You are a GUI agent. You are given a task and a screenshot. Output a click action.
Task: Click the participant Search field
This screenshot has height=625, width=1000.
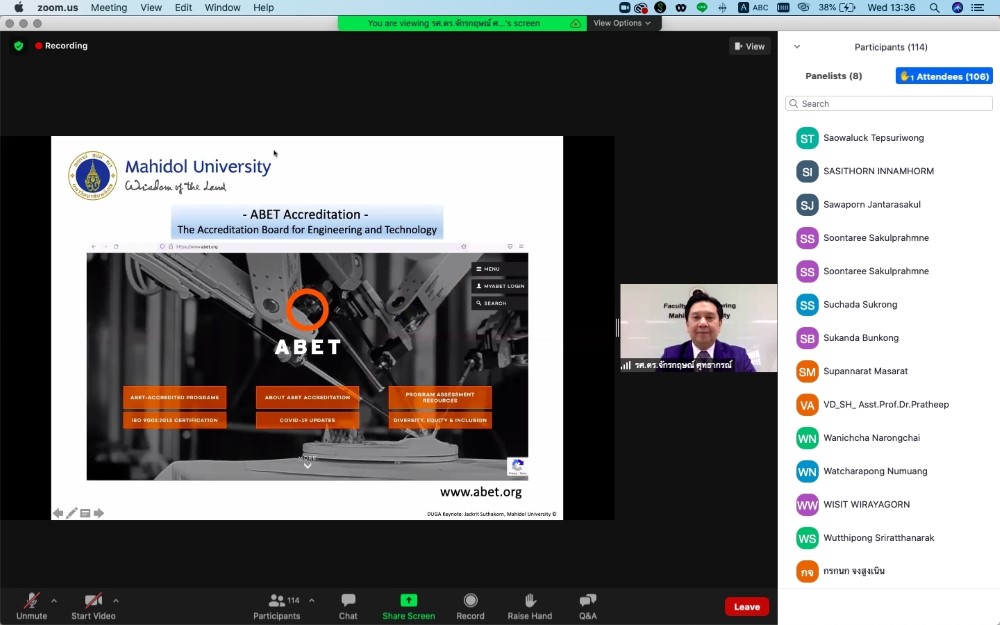[x=889, y=104]
